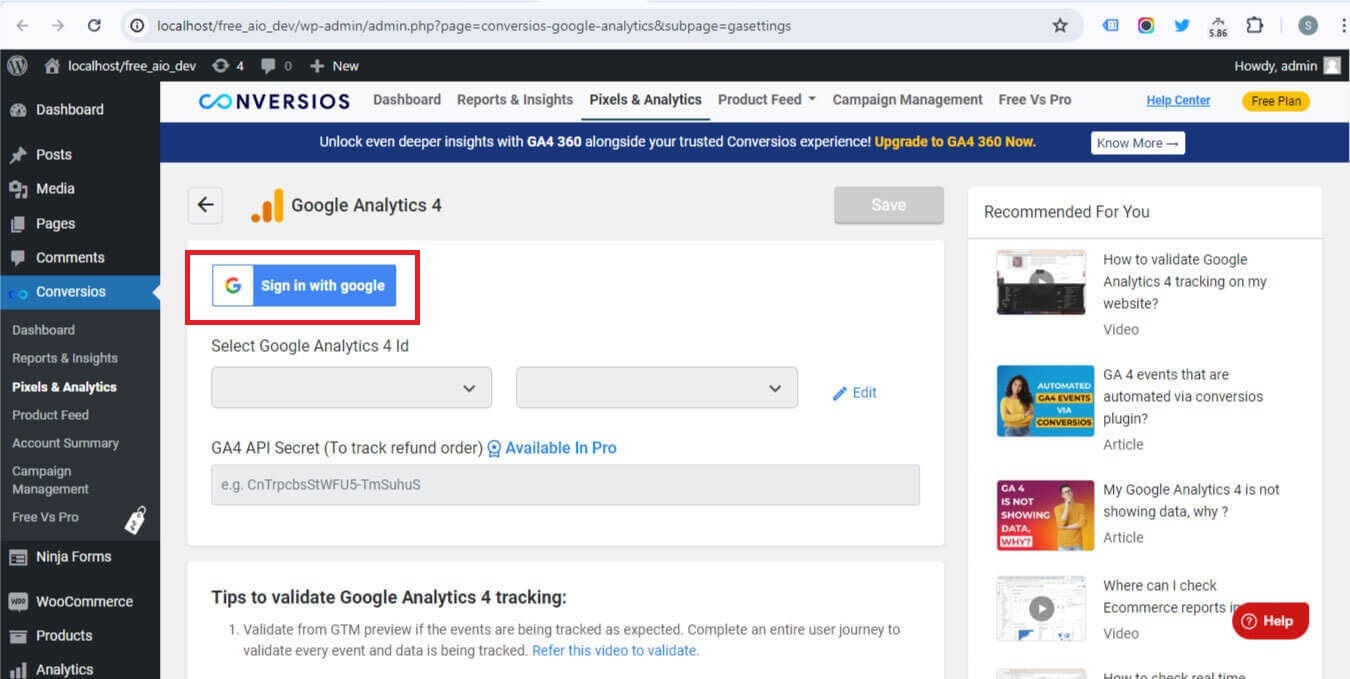Go back using the arrow beside Google Analytics 4
The image size is (1350, 679).
click(205, 205)
